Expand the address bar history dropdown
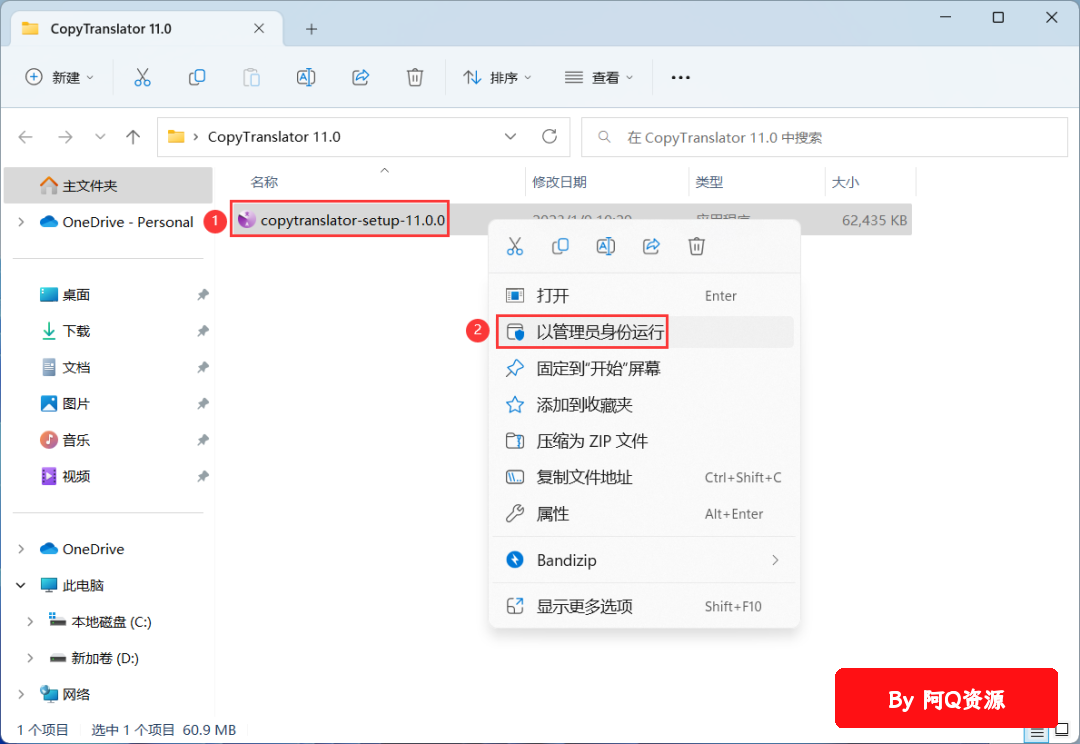Screen dimensions: 1080x744 510,136
